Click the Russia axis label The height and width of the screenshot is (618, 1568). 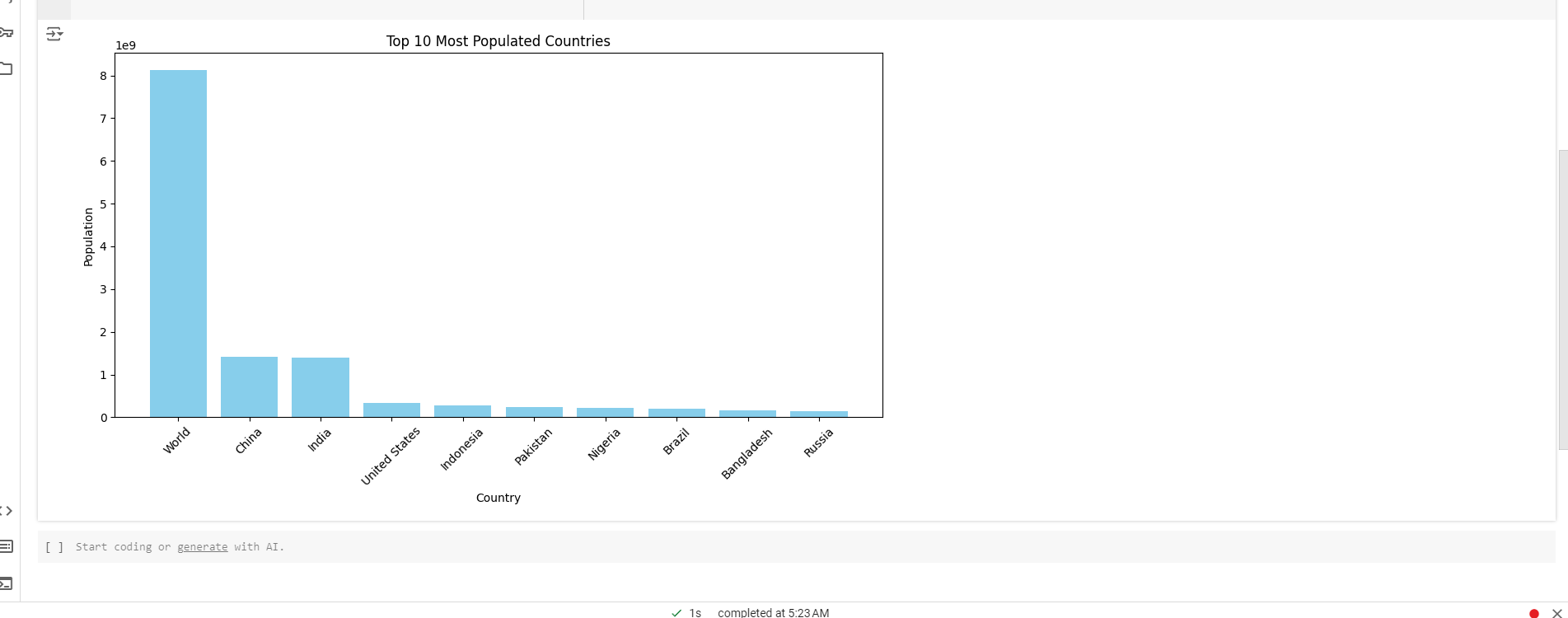818,443
